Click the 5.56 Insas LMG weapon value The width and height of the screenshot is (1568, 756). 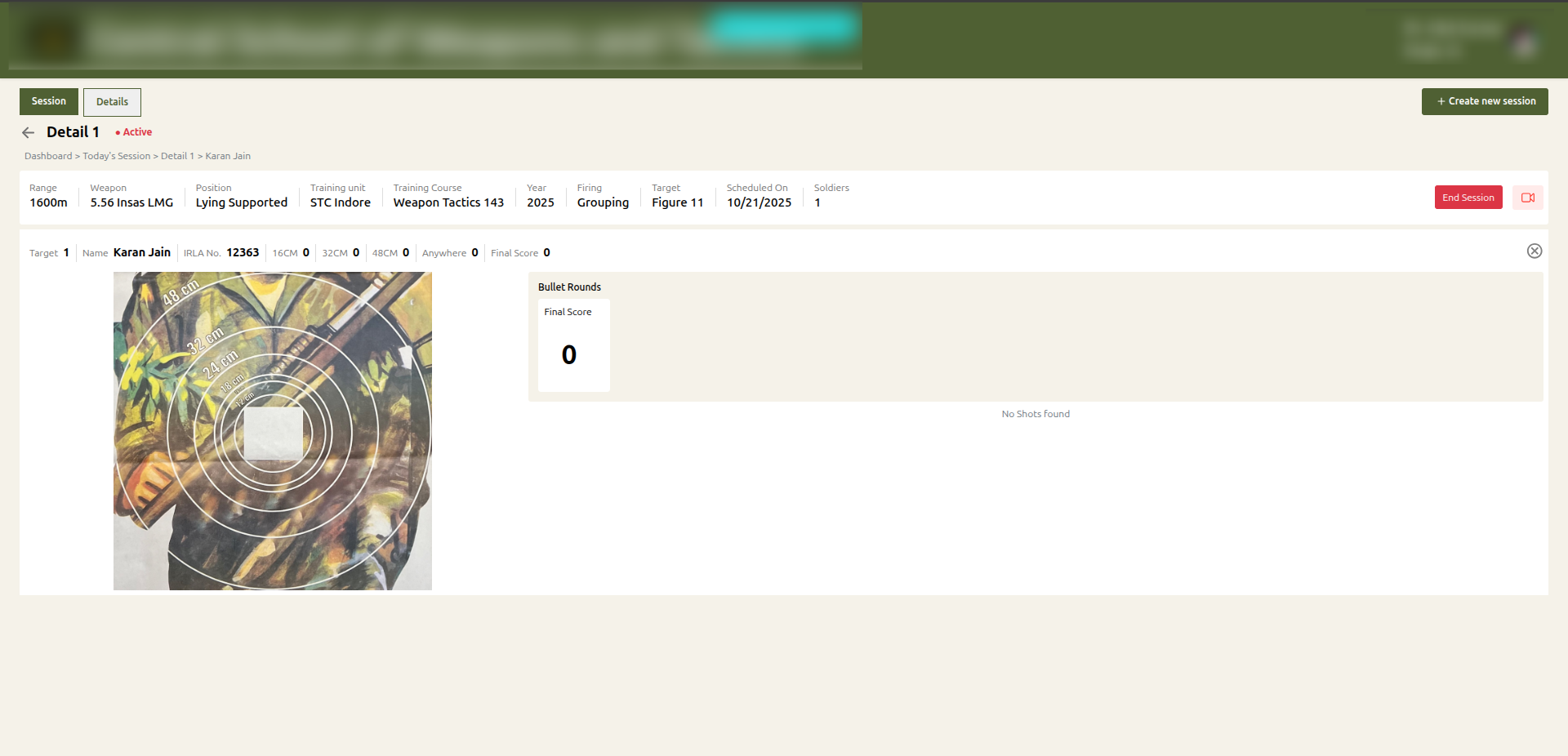[x=131, y=202]
